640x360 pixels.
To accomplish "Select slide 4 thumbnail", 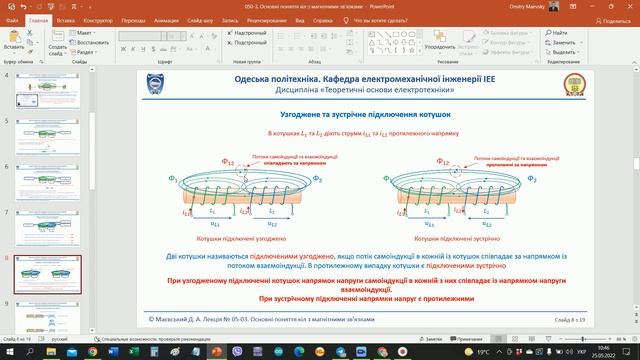I will (47, 91).
